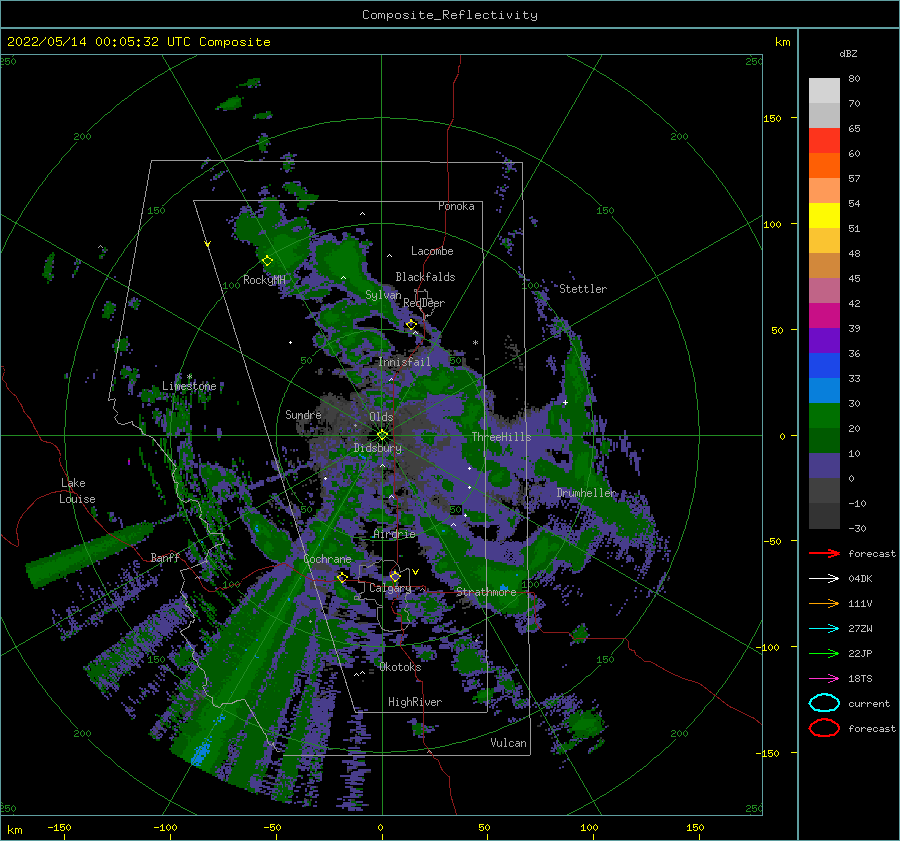Click the green 22JP arrow icon
Screen dimensions: 900x841
[824, 653]
